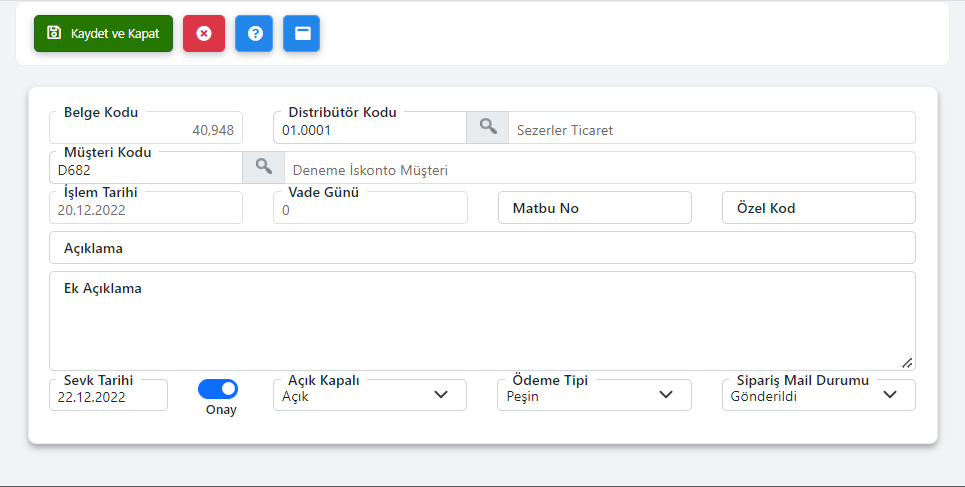Viewport: 965px width, 487px height.
Task: Click the Ek Açıklama resize handle
Action: [907, 363]
